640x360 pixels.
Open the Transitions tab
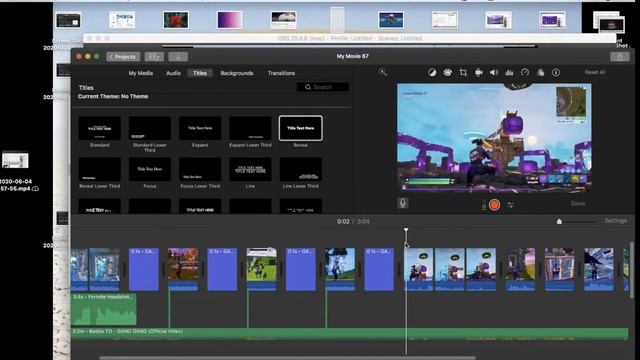tap(281, 73)
